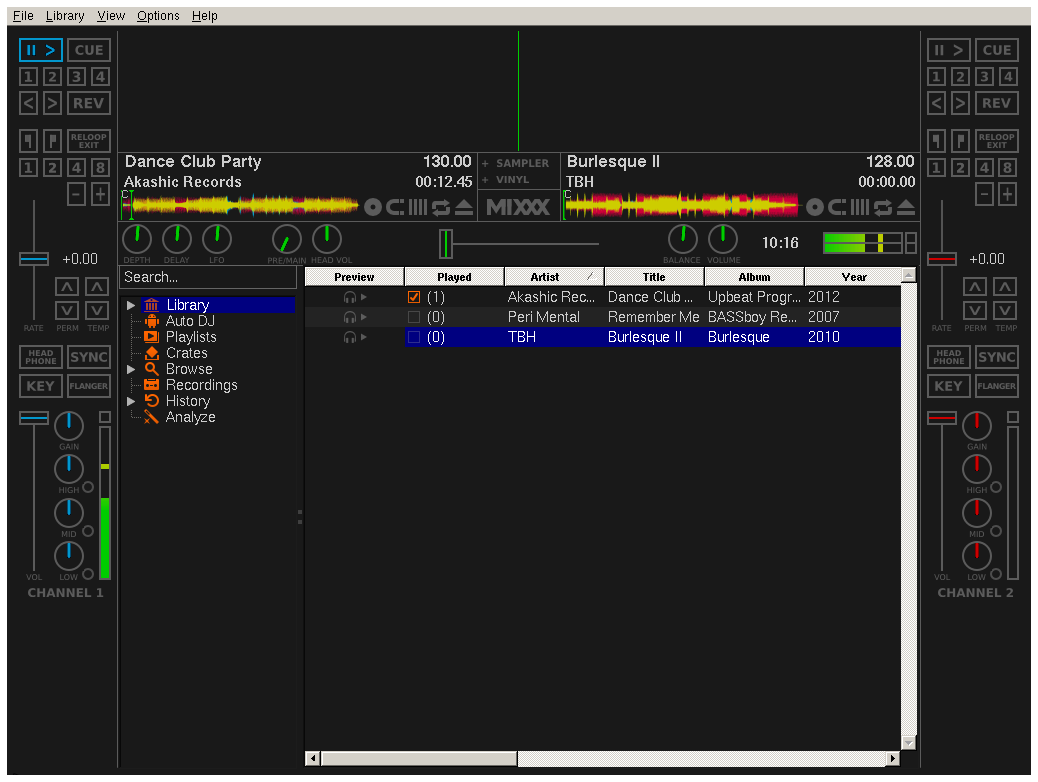Toggle play/pause on deck 2
This screenshot has height=782, width=1038.
tap(949, 50)
